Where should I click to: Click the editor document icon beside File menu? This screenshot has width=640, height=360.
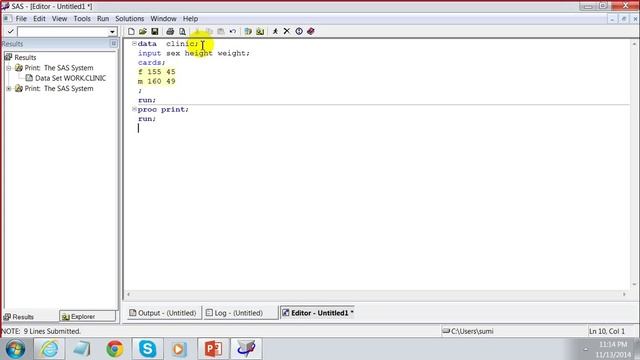pyautogui.click(x=7, y=19)
